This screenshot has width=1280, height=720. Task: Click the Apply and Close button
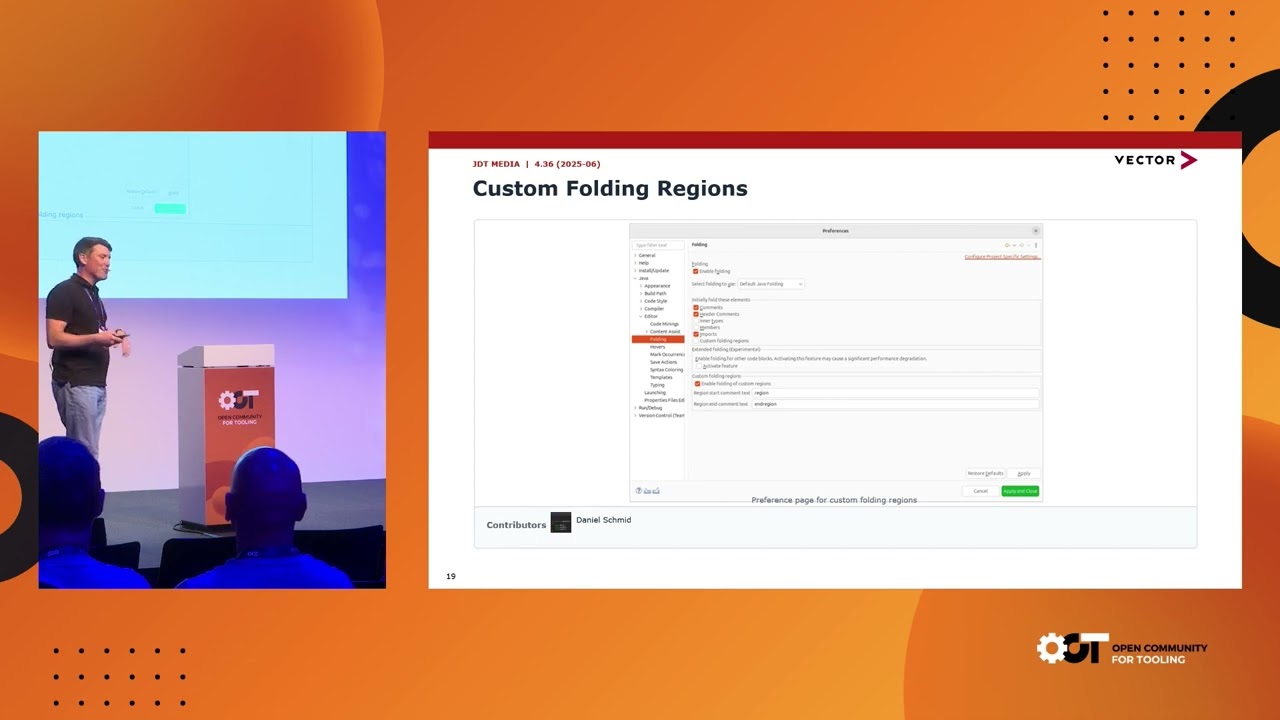pyautogui.click(x=1020, y=491)
